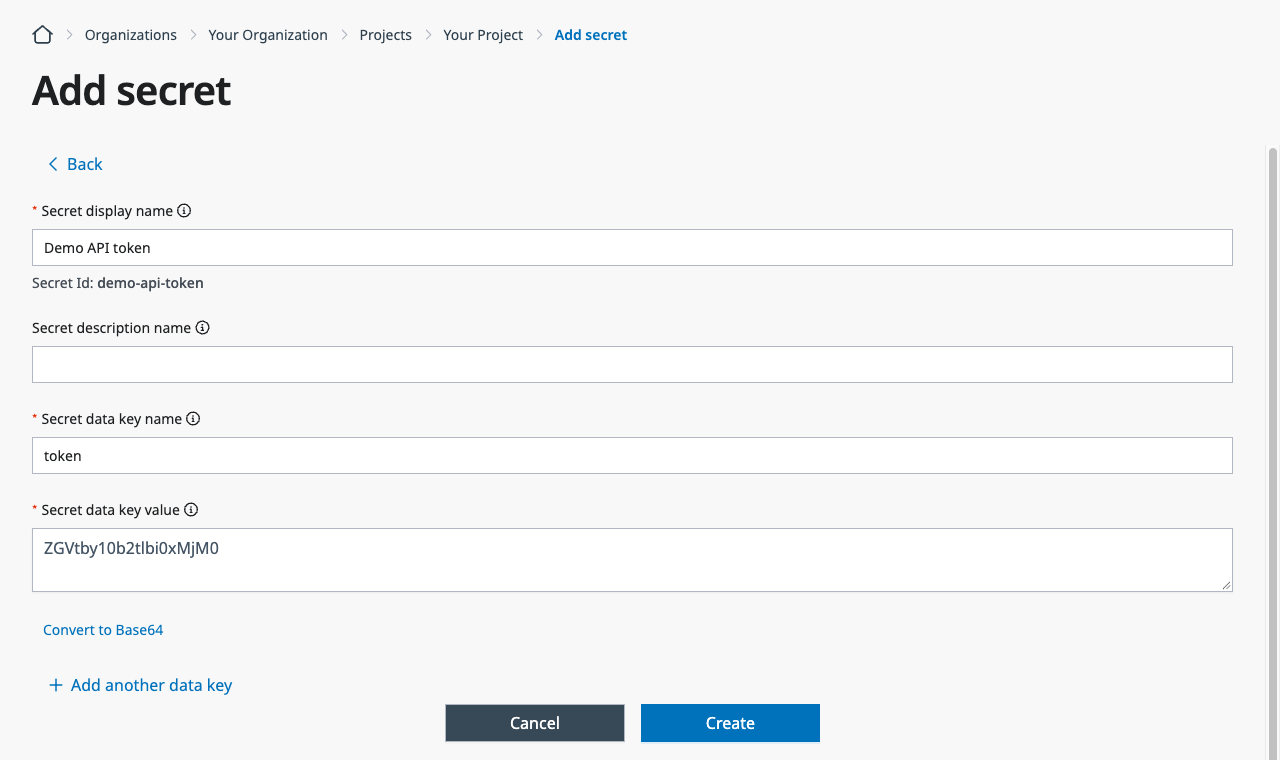Image resolution: width=1280 pixels, height=760 pixels.
Task: Focus the empty Secret description field
Action: pyautogui.click(x=632, y=364)
